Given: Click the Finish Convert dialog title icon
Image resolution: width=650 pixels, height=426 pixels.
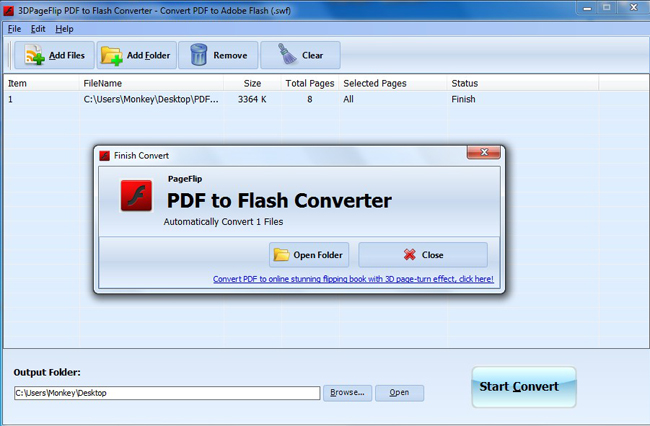Looking at the screenshot, I should click(104, 156).
